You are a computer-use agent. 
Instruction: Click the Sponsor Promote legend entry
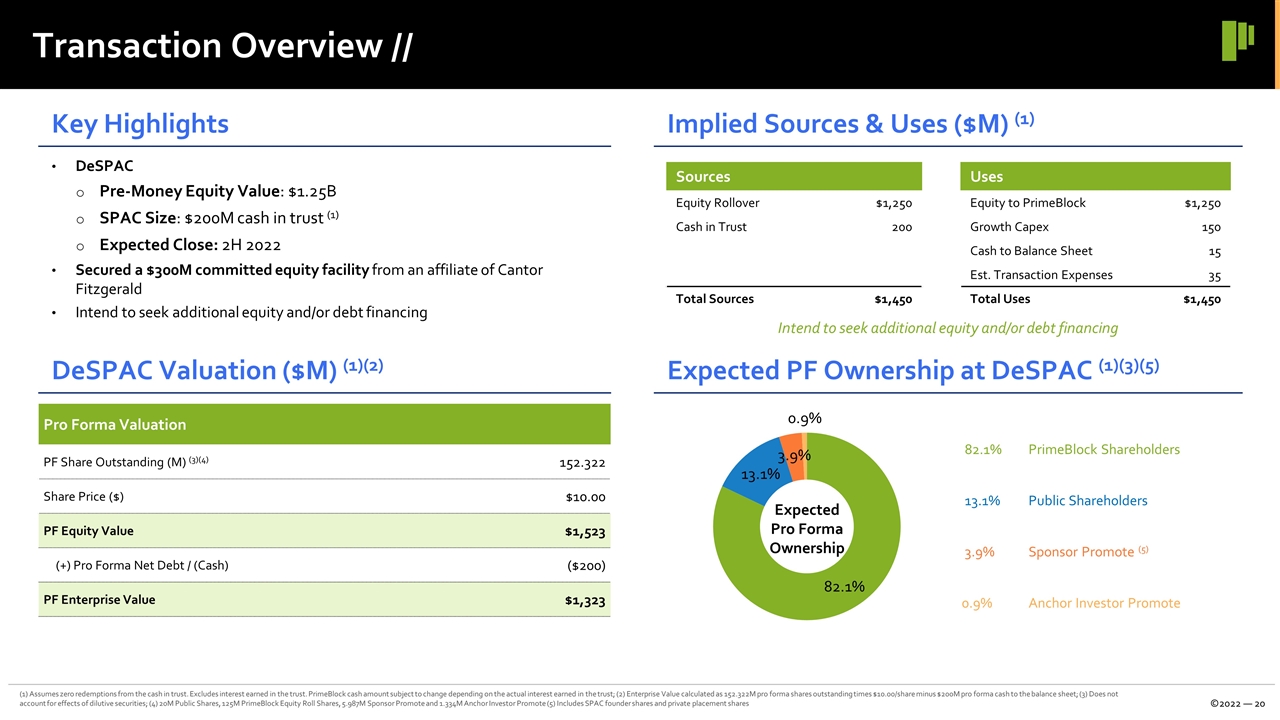[1087, 552]
